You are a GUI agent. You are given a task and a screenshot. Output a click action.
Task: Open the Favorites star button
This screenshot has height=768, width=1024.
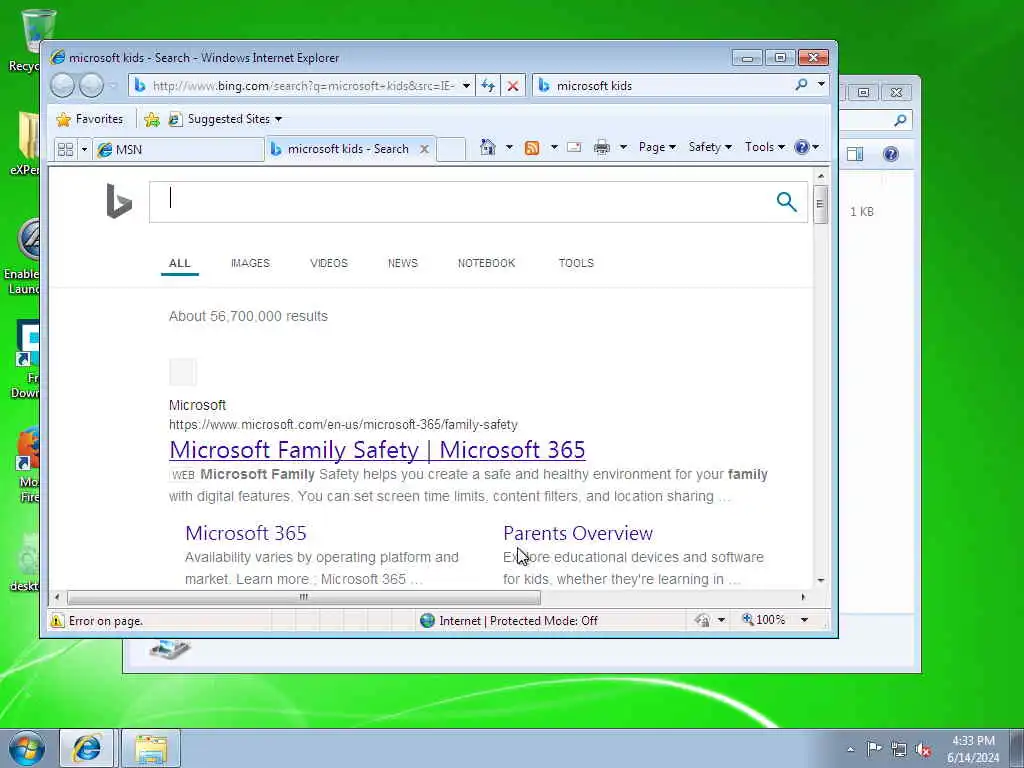click(x=90, y=119)
